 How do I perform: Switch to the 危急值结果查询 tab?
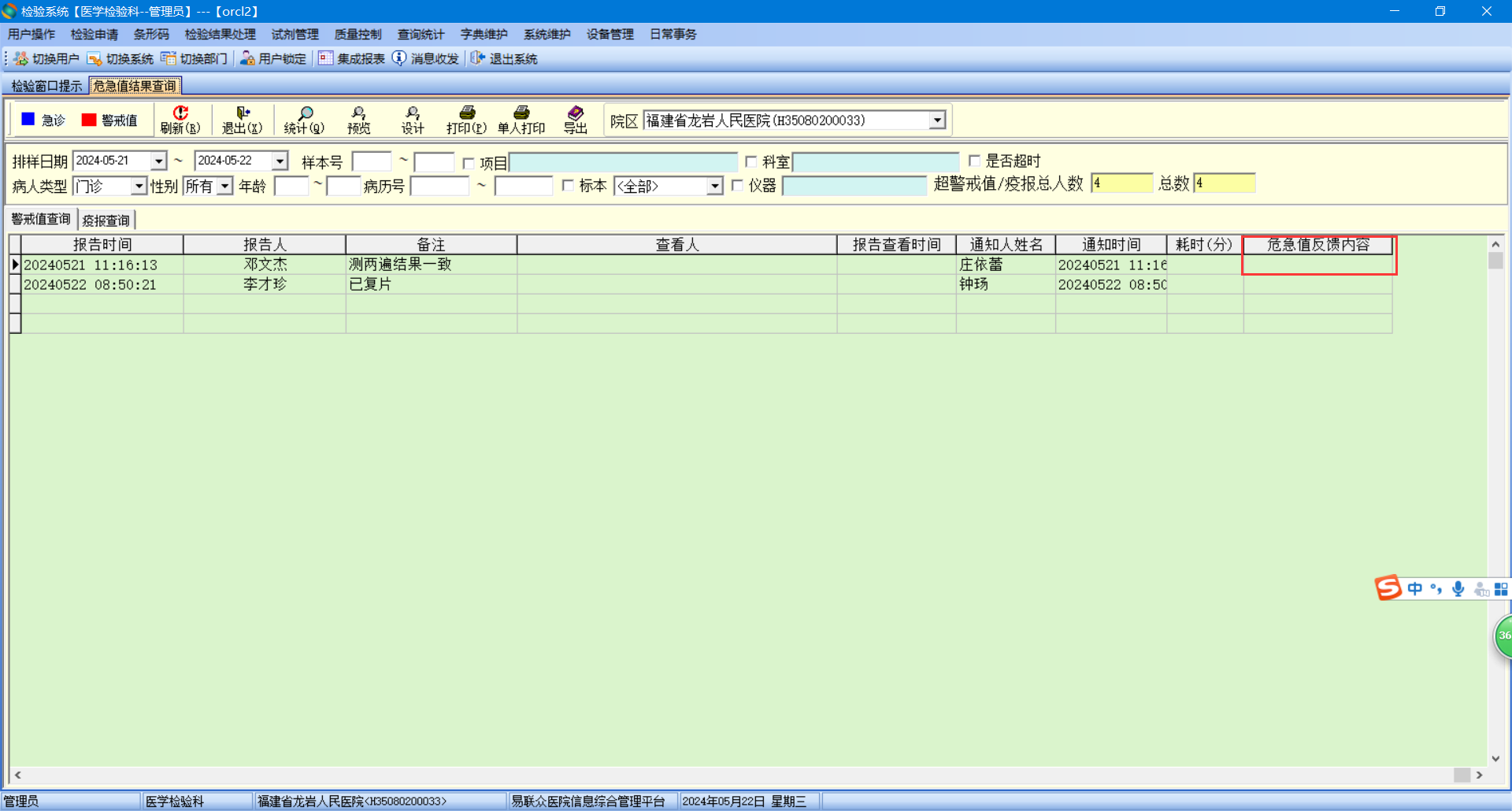click(135, 86)
